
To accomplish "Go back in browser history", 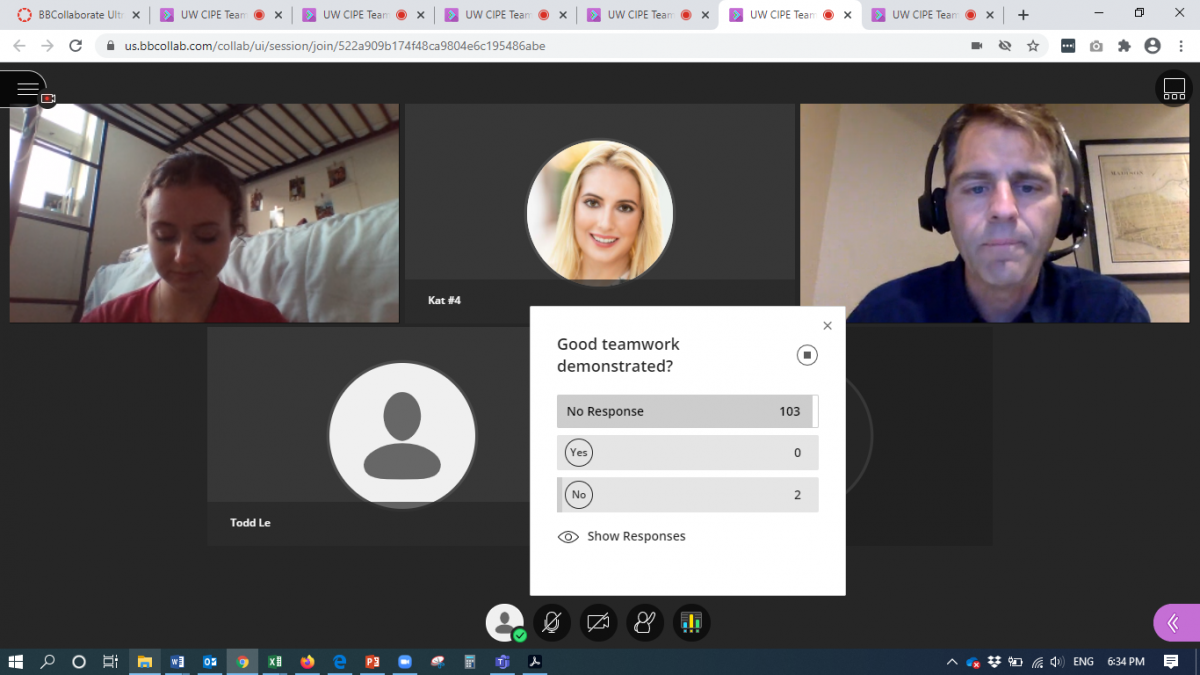I will point(20,46).
